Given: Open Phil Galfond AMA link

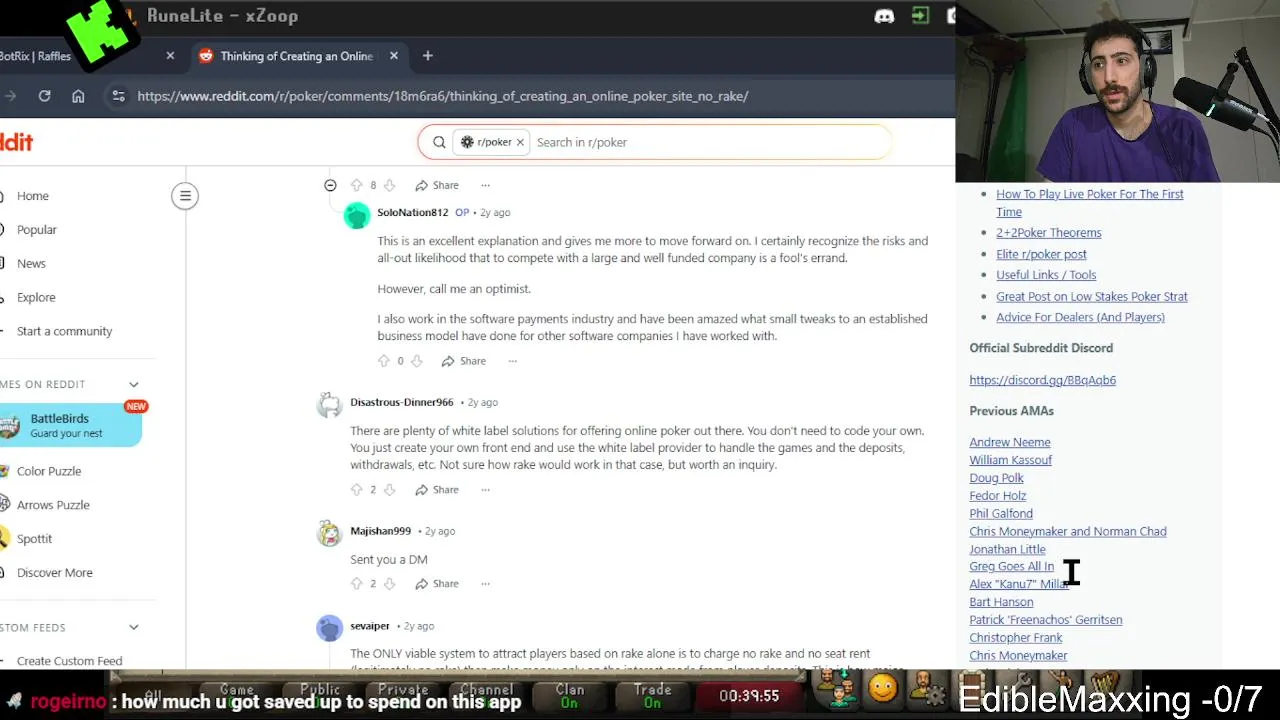Looking at the screenshot, I should coord(1000,514).
